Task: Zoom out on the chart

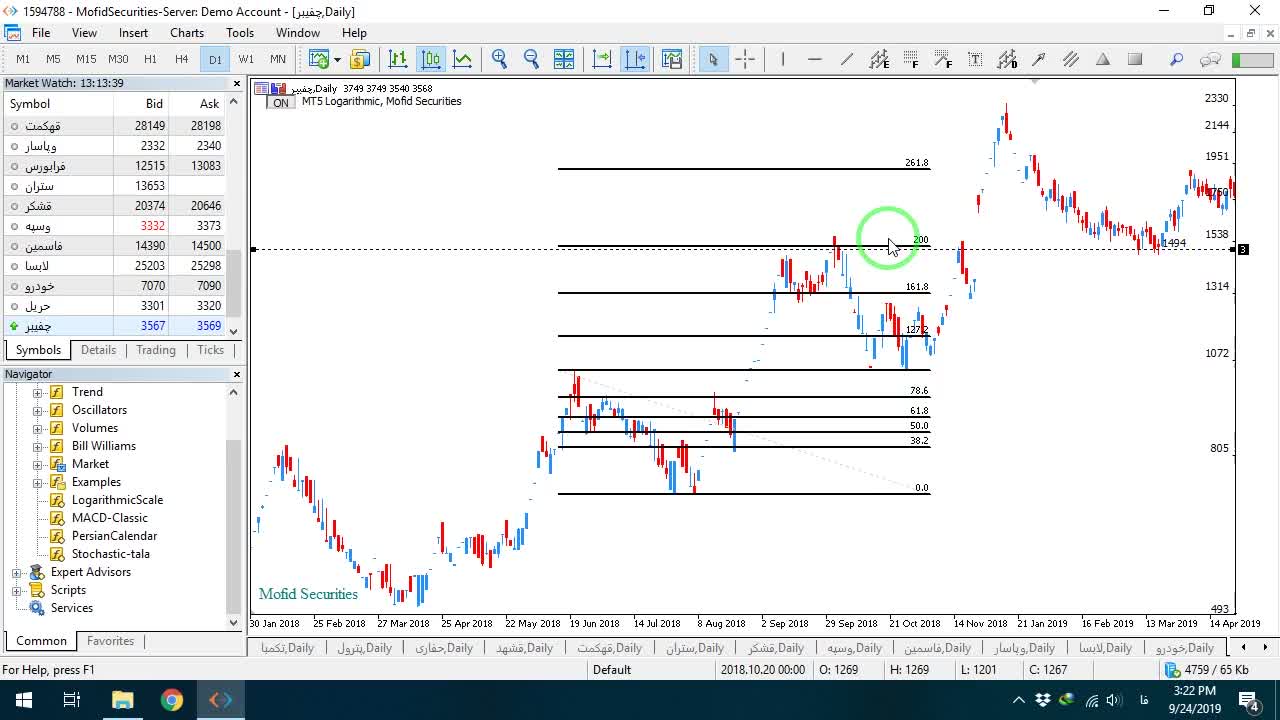Action: [532, 59]
